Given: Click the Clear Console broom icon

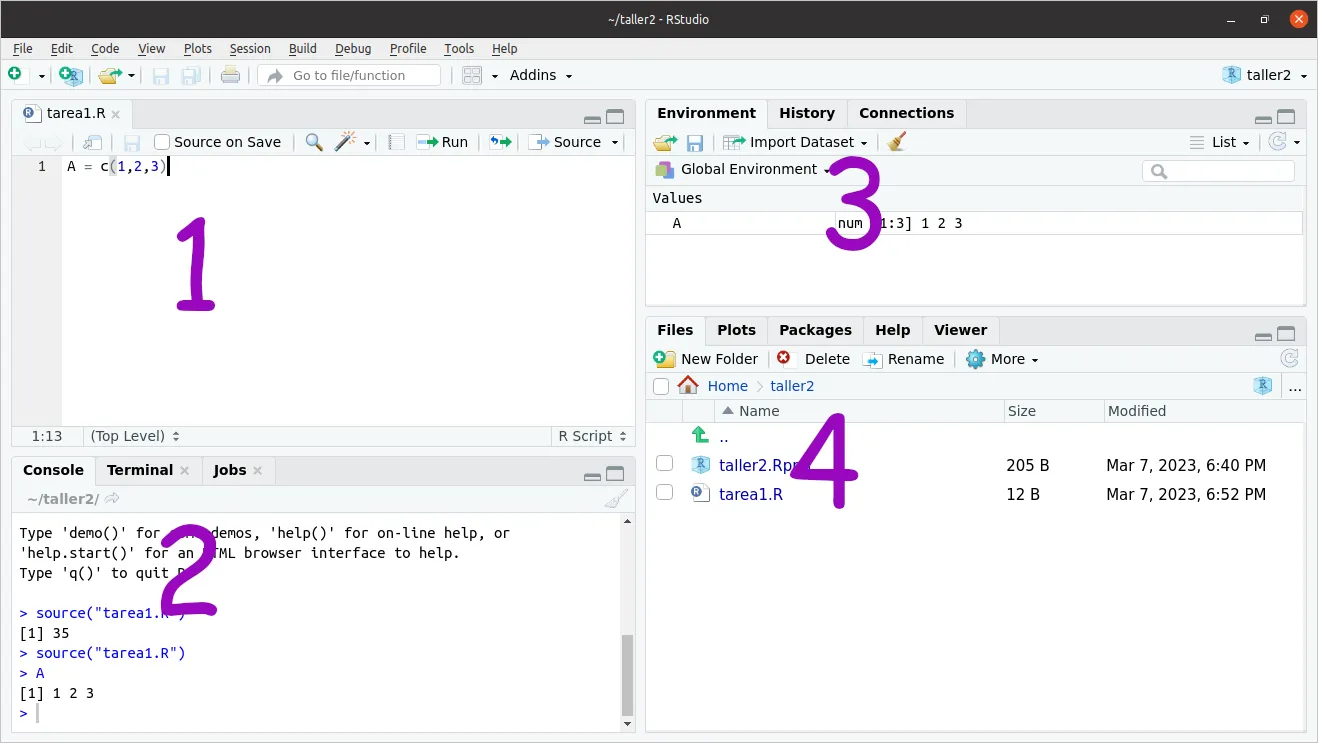Looking at the screenshot, I should (x=617, y=499).
